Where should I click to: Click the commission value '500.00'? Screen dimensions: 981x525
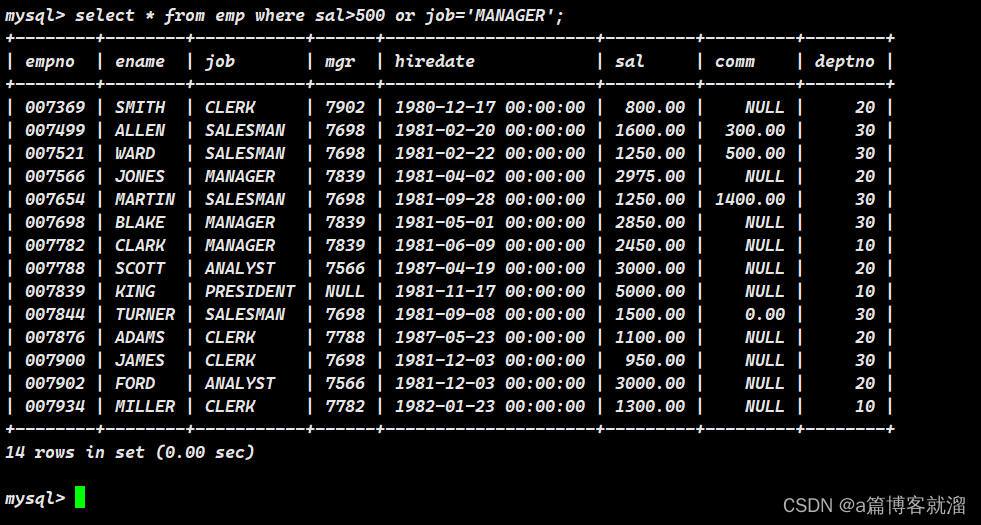[x=755, y=153]
